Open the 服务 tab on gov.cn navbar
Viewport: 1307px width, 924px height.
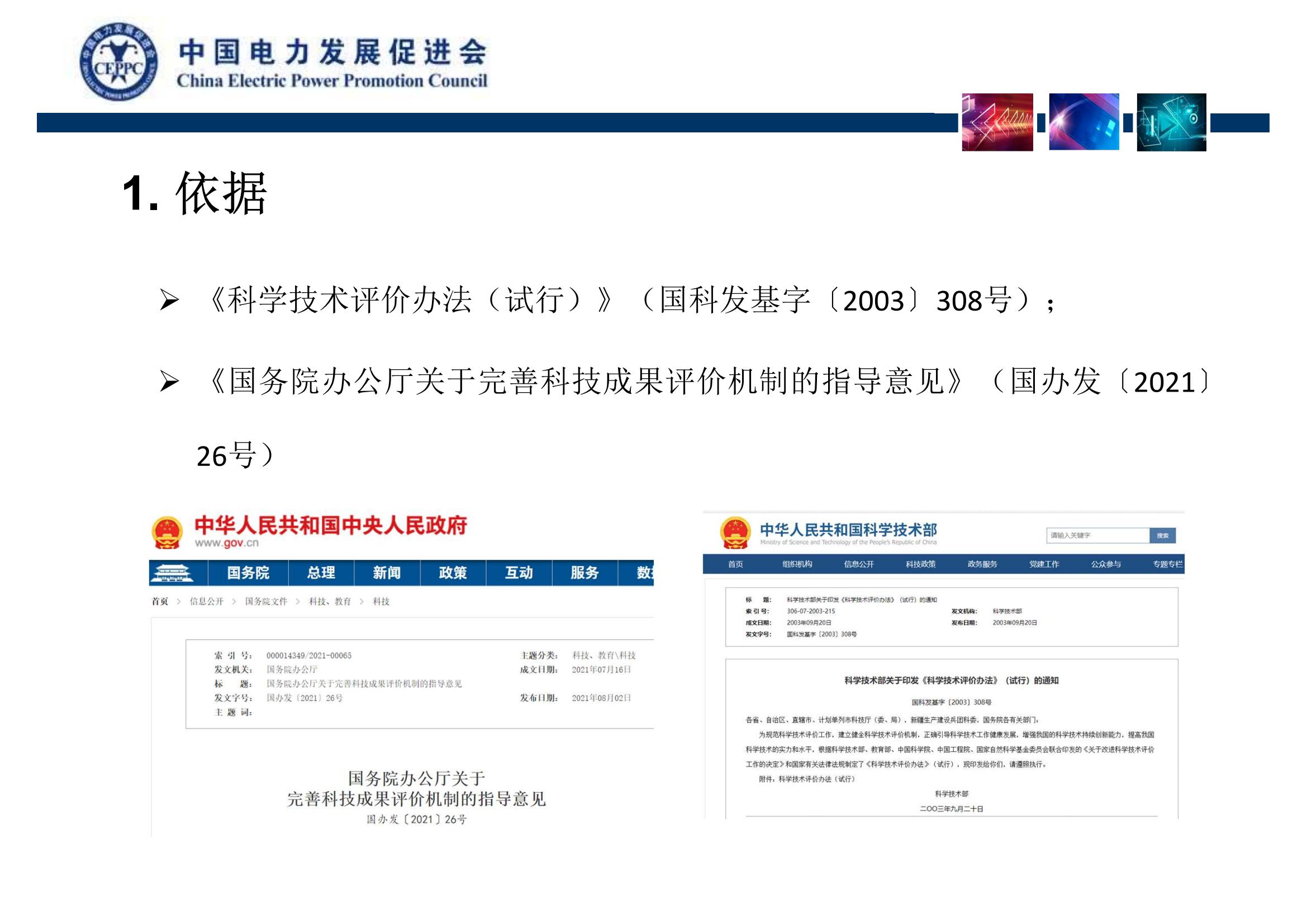pyautogui.click(x=585, y=573)
